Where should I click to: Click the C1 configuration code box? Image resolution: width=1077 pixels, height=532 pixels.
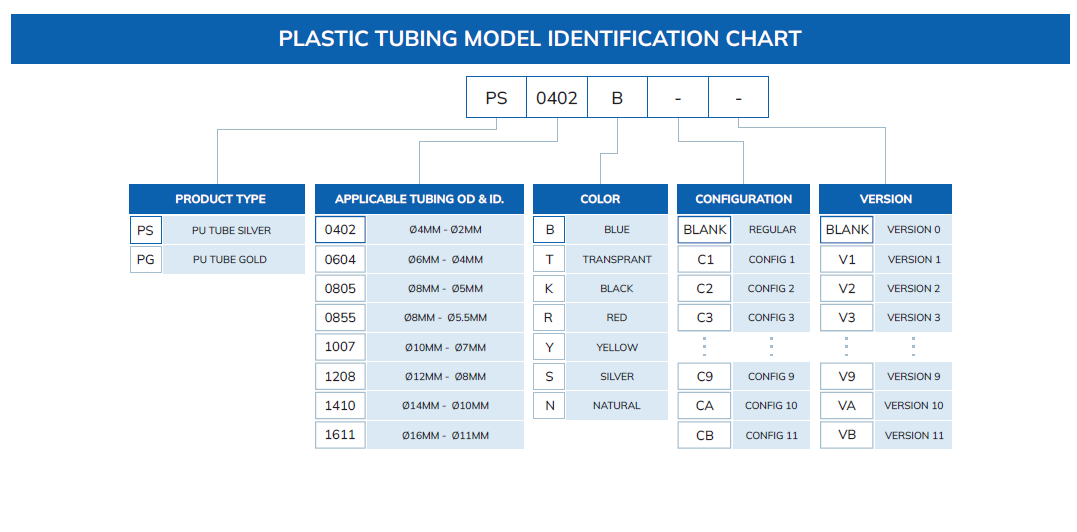click(705, 260)
